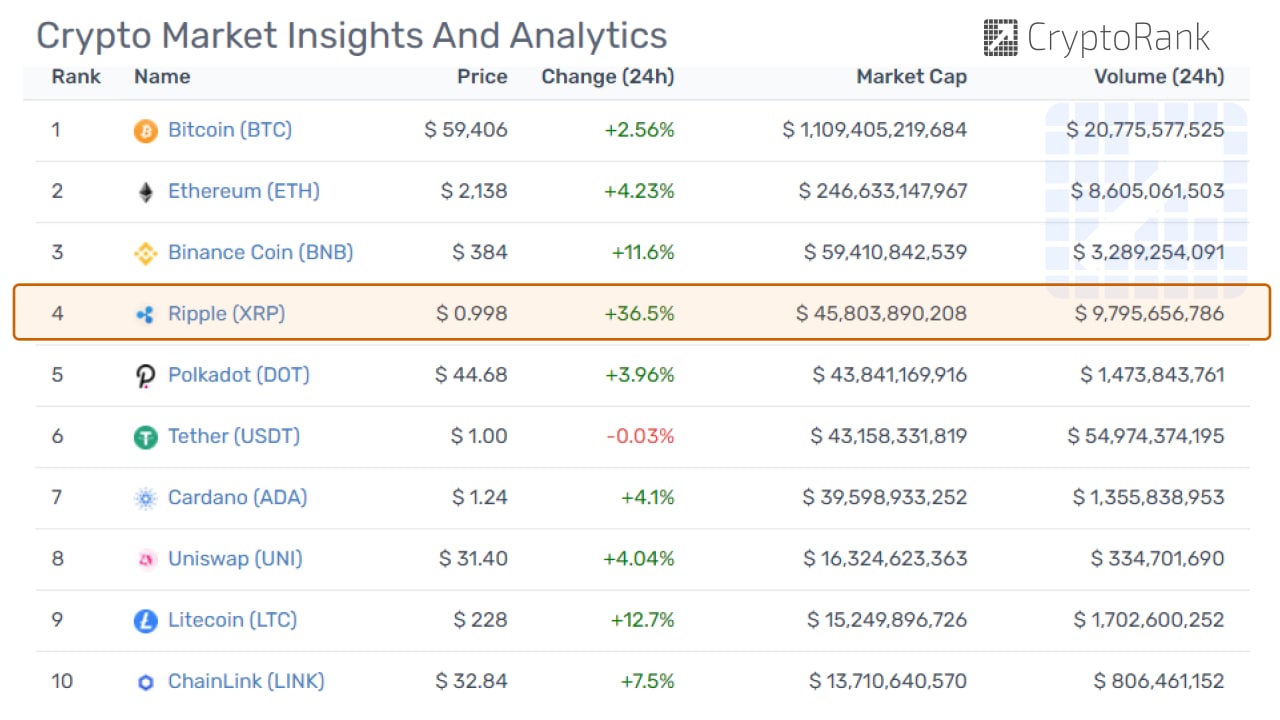The width and height of the screenshot is (1280, 720).
Task: Click the CryptoRank brand name text
Action: pyautogui.click(x=1119, y=38)
